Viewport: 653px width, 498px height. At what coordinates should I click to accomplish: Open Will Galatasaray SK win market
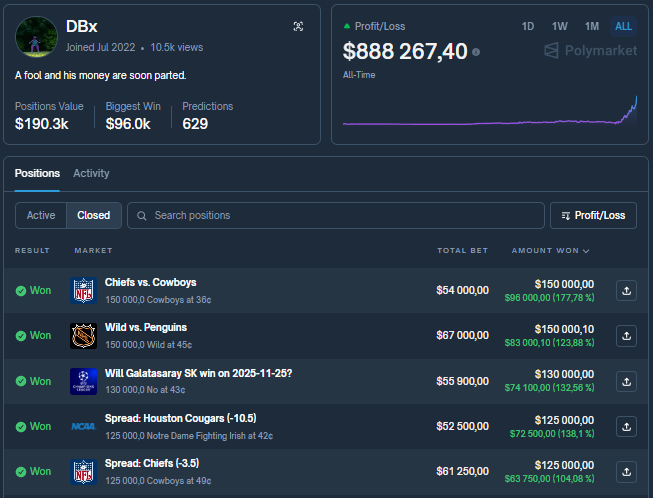click(198, 373)
